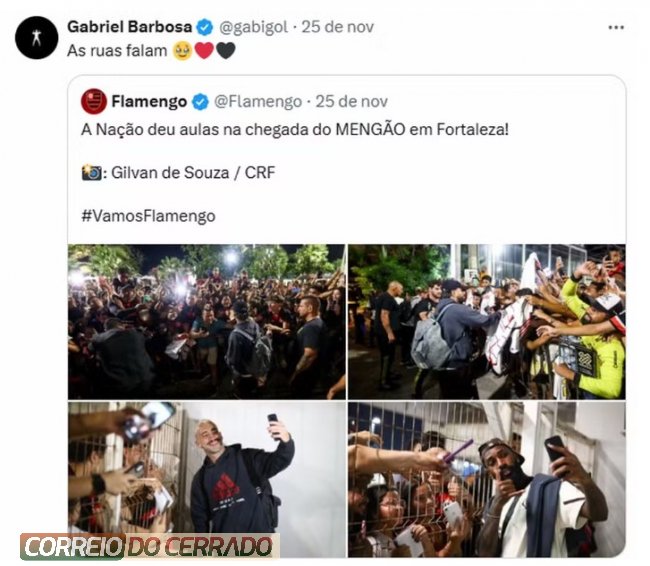Open the quoted tweet's 25 de nov date
The image size is (650, 566).
coord(352,102)
